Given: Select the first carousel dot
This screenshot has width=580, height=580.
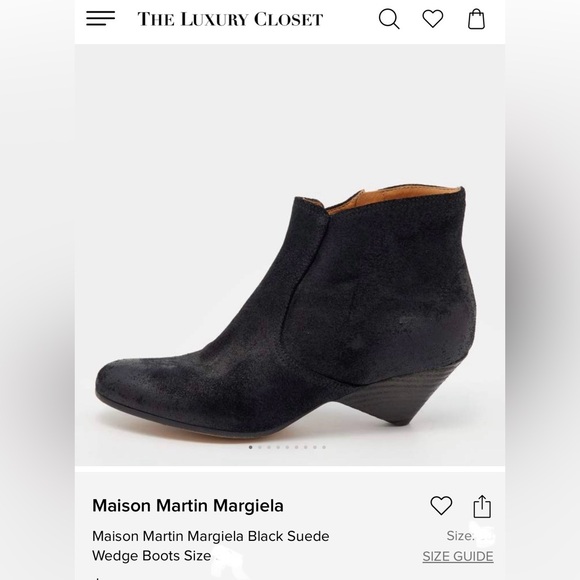Looking at the screenshot, I should (x=250, y=447).
